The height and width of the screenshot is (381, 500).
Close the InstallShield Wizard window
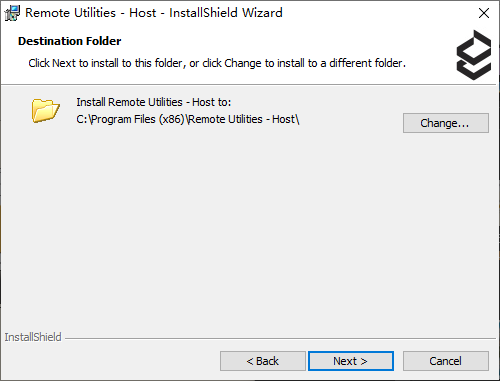(484, 13)
